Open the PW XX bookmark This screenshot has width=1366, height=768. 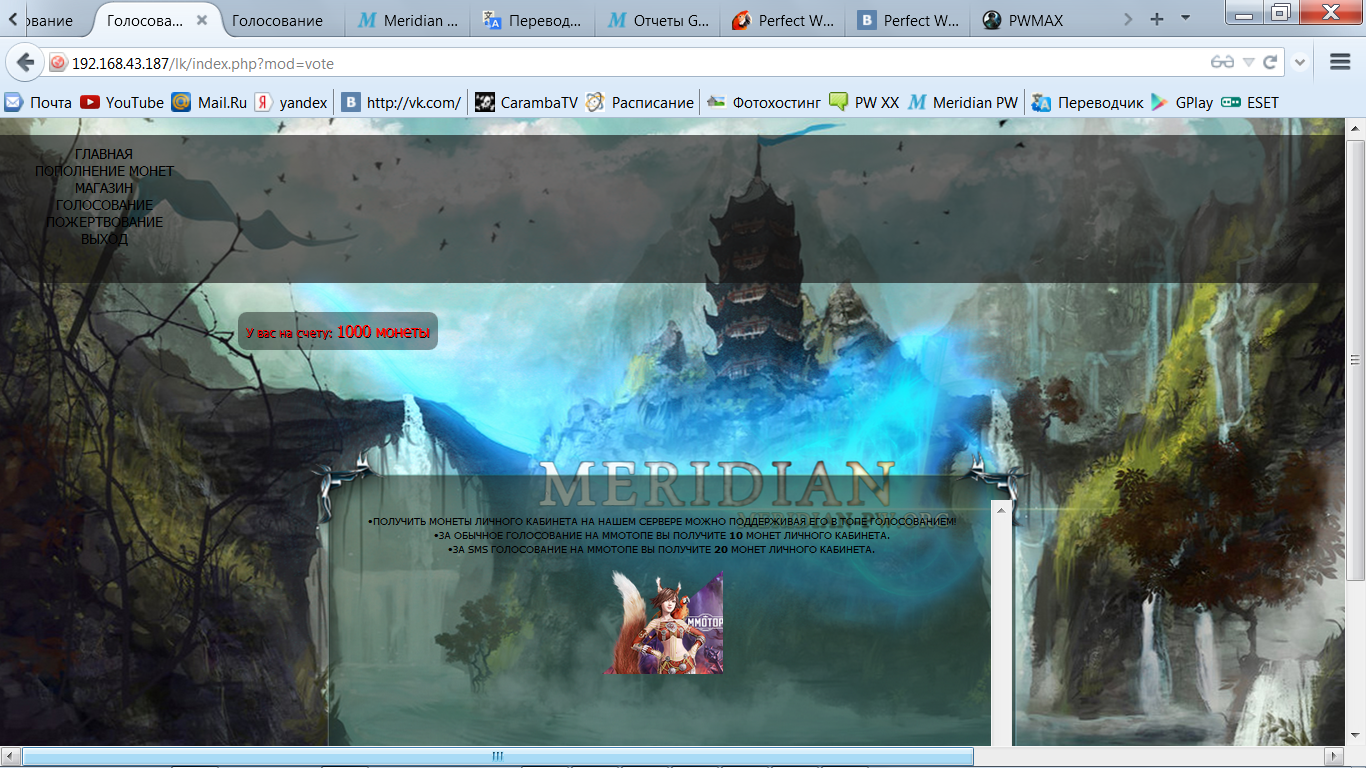(864, 102)
